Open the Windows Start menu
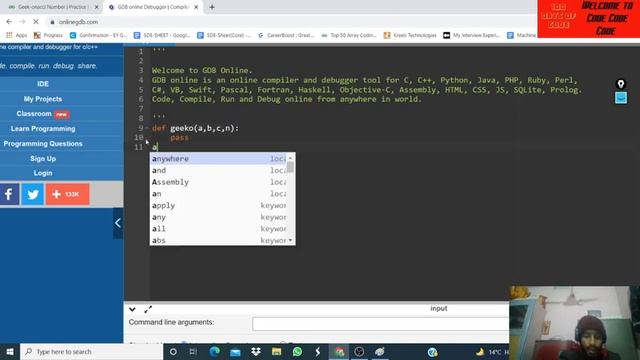Screen dimensions: 640x360 10,351
